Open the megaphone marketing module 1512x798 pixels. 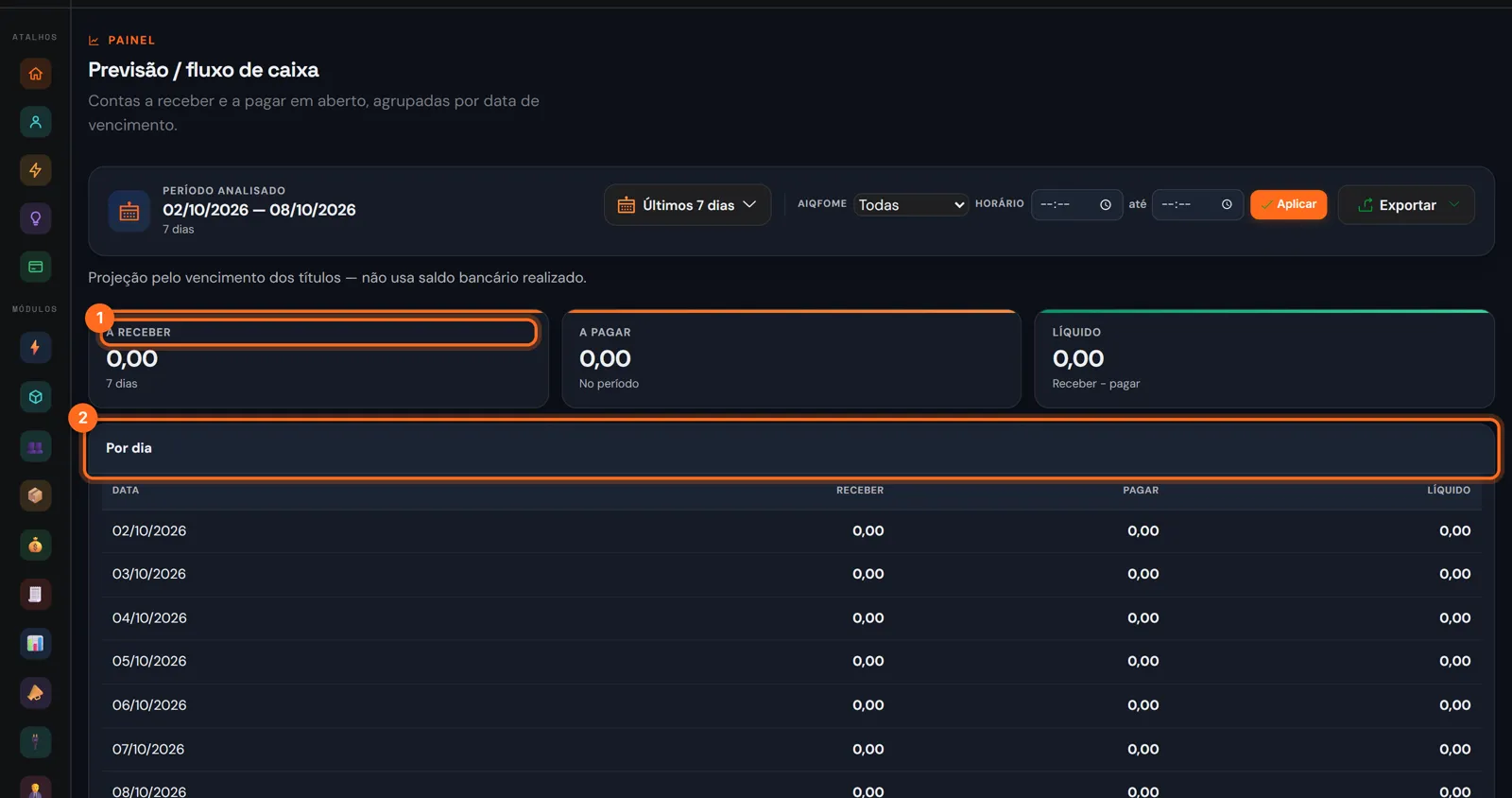click(36, 692)
